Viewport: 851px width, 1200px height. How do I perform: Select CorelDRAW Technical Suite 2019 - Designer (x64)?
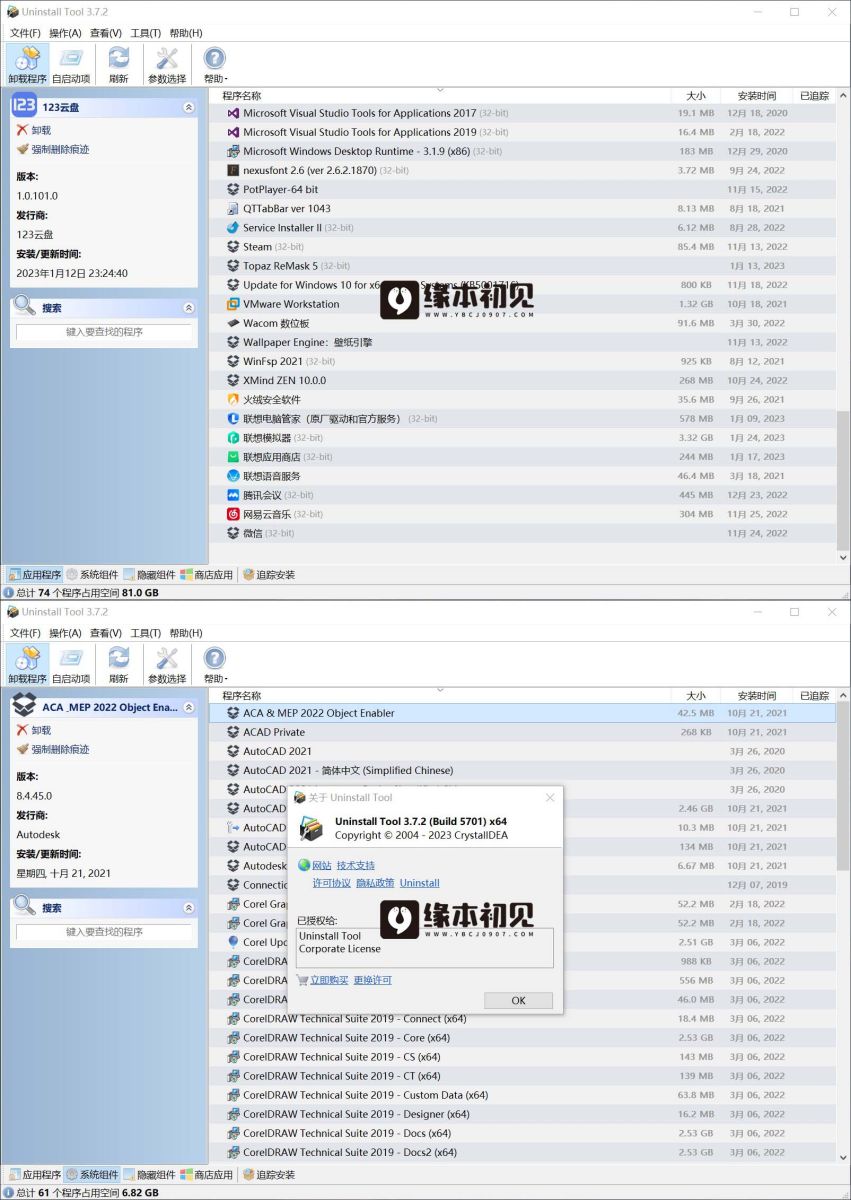(x=522, y=1114)
